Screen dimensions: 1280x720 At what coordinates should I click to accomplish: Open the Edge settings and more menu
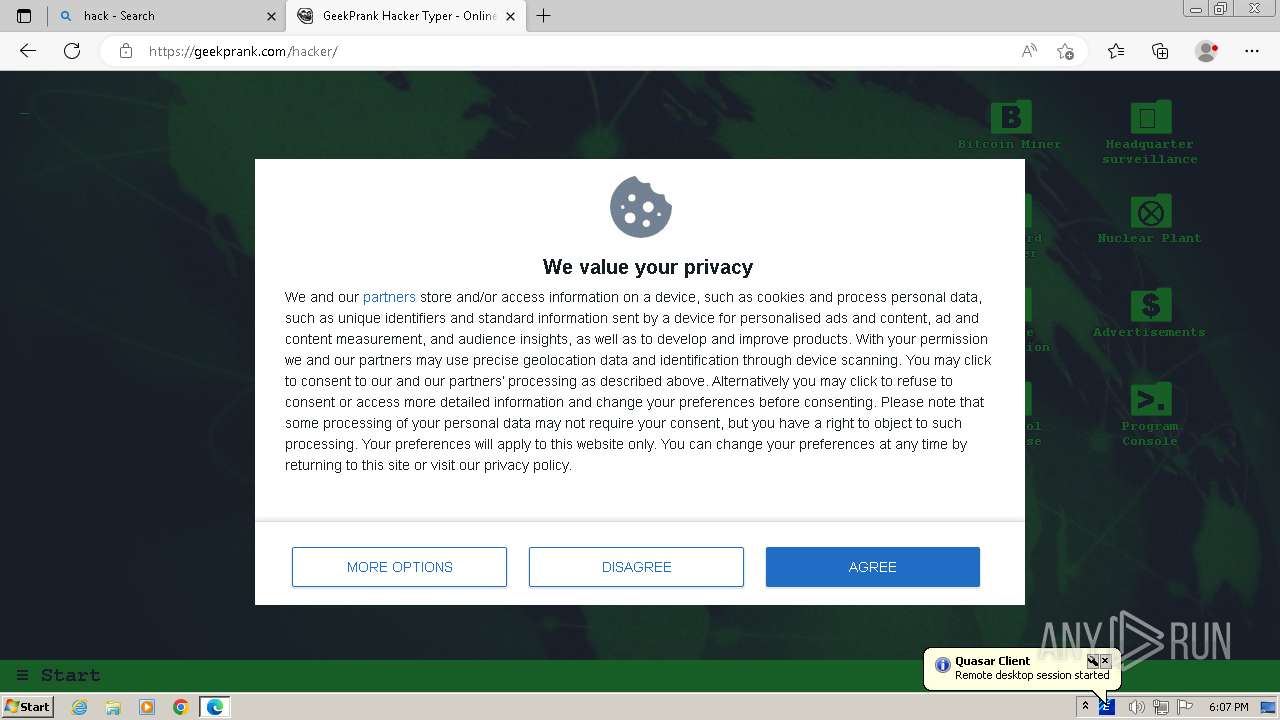tap(1252, 51)
